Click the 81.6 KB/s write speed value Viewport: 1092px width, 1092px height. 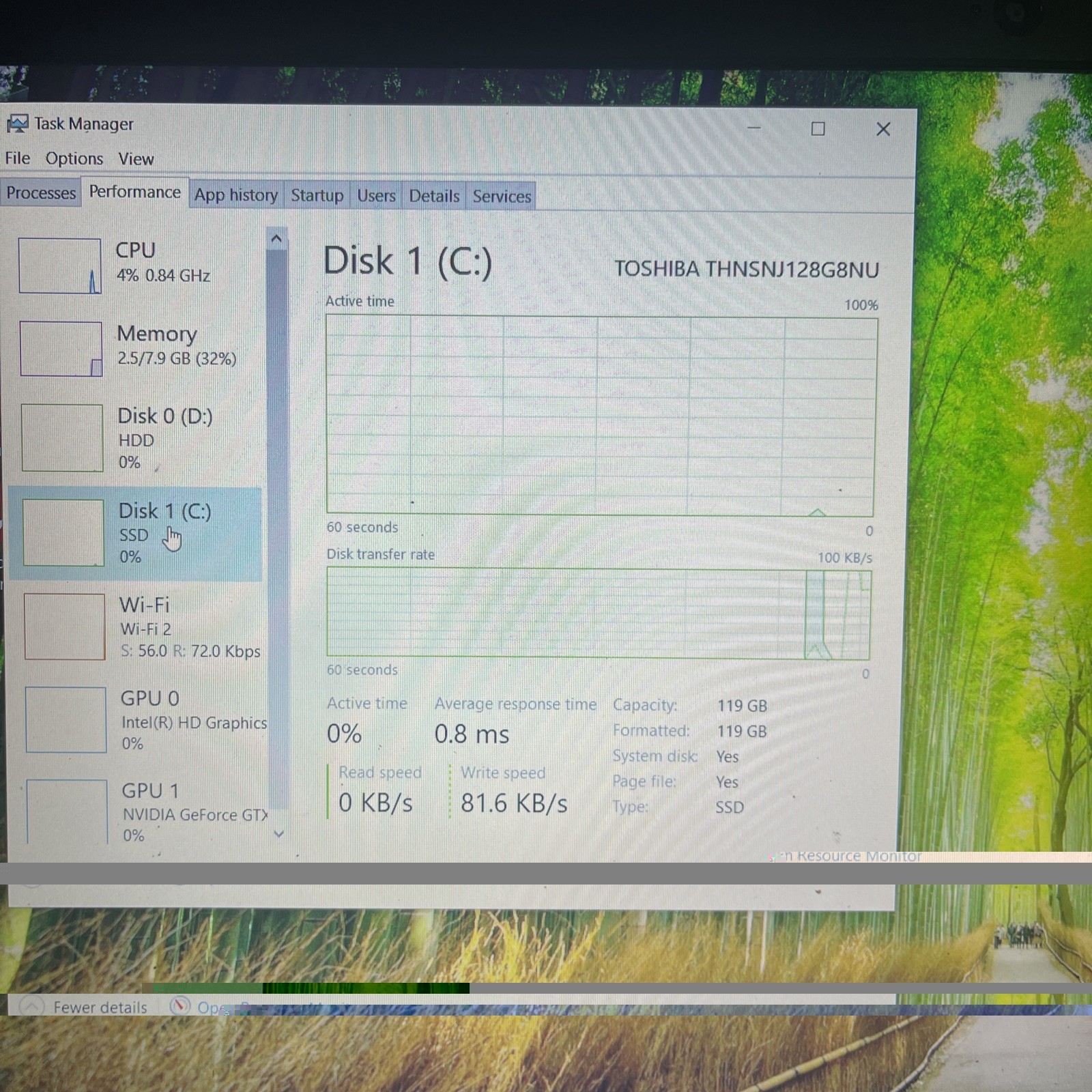pos(514,803)
